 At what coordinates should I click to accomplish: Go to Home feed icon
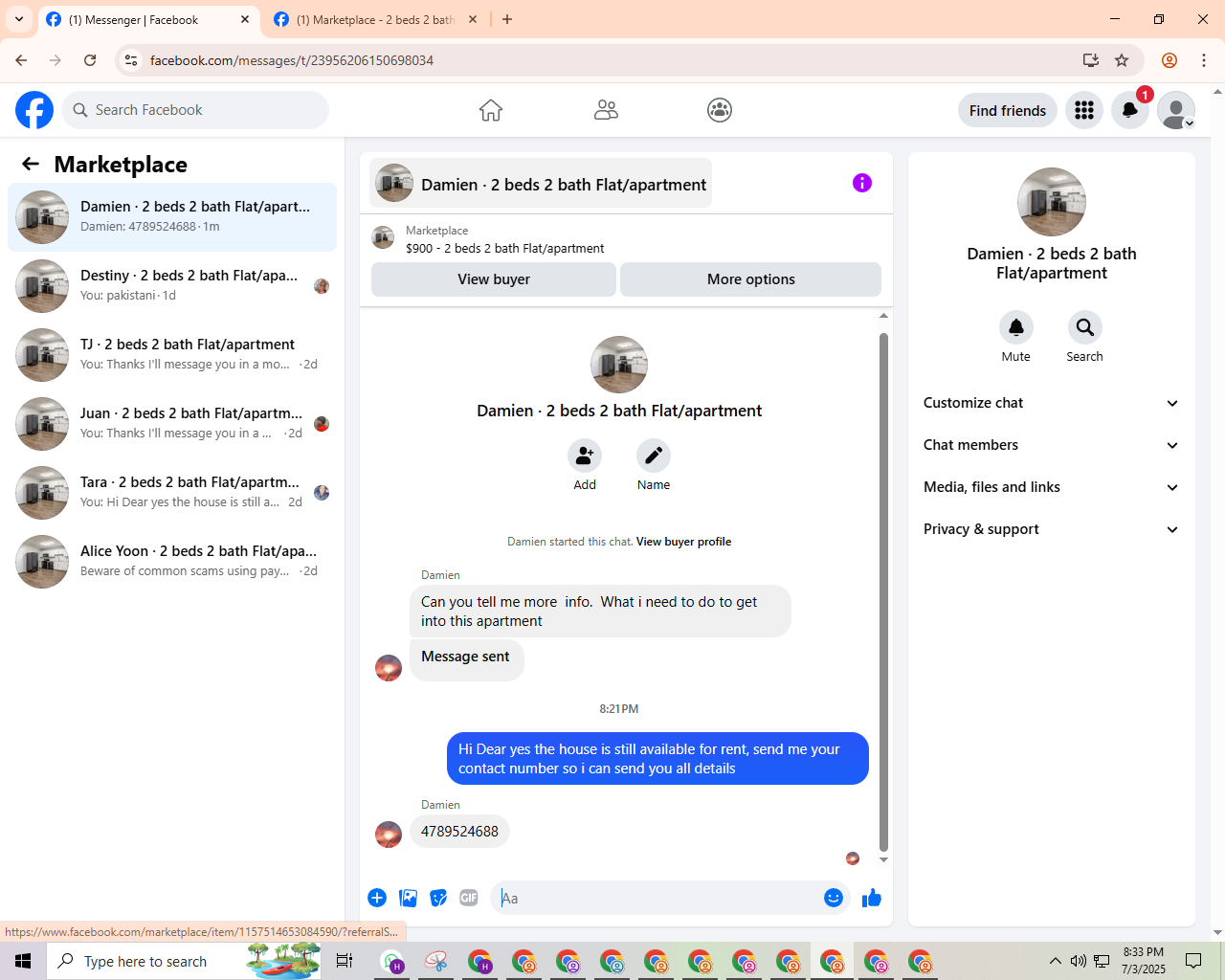click(491, 110)
